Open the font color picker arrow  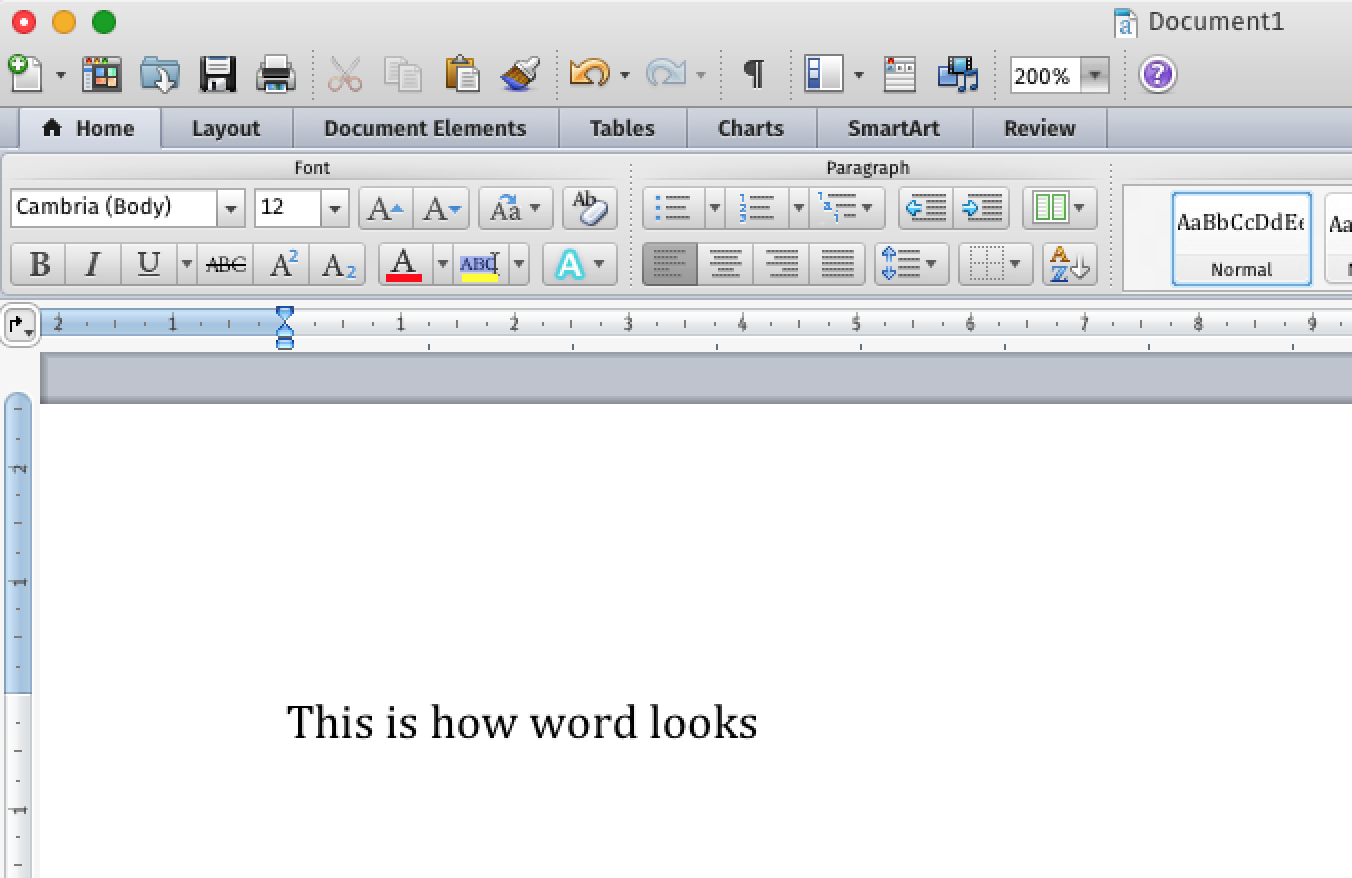click(x=442, y=264)
